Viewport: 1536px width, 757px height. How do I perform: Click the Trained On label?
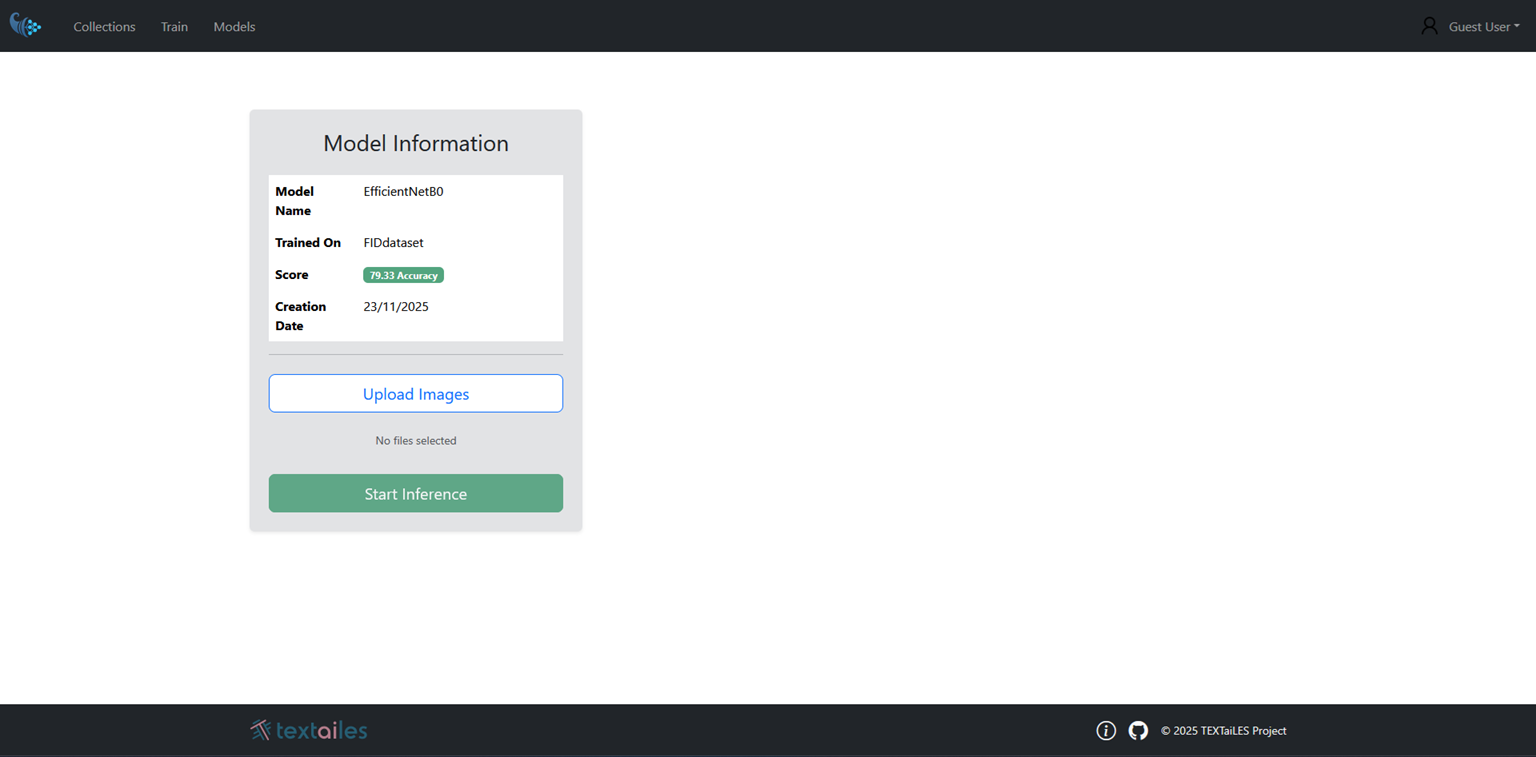coord(308,243)
